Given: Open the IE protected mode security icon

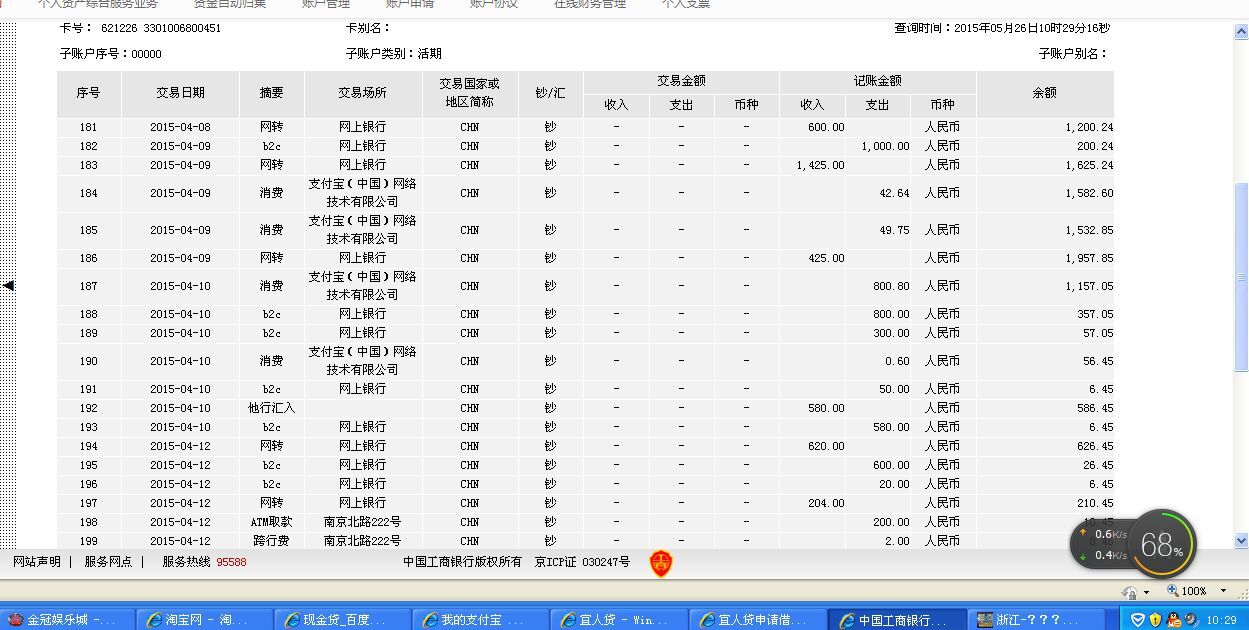Looking at the screenshot, I should tap(1129, 592).
